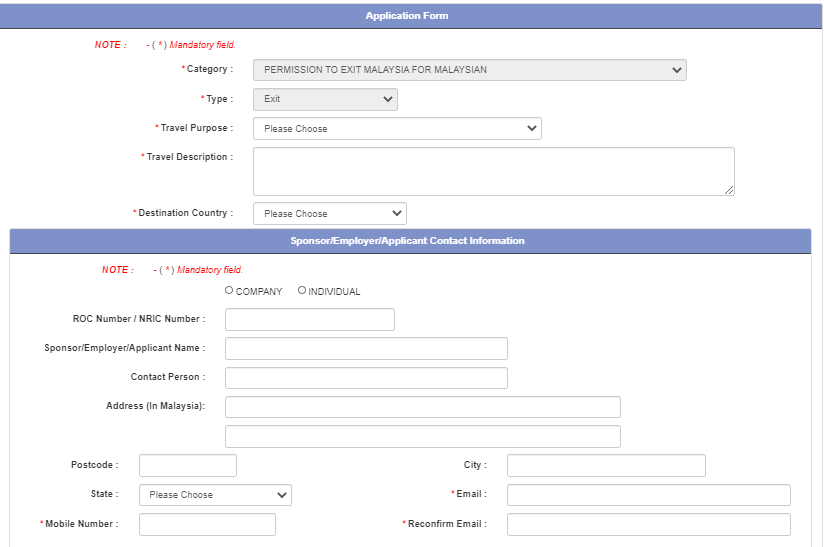Open the Destination Country dropdown
Viewport: 824px width, 547px height.
330,213
